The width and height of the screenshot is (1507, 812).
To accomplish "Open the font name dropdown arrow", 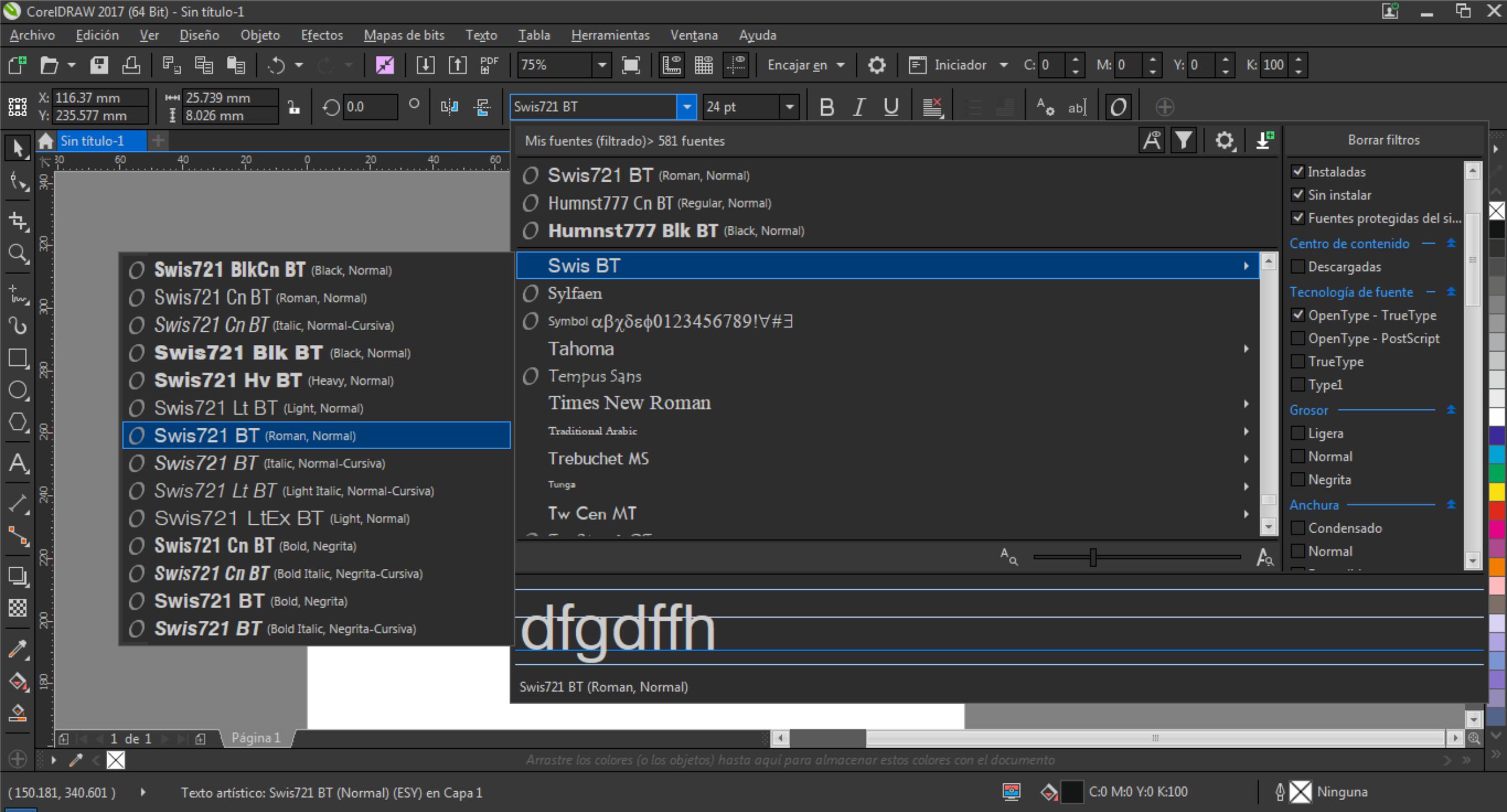I will 686,107.
